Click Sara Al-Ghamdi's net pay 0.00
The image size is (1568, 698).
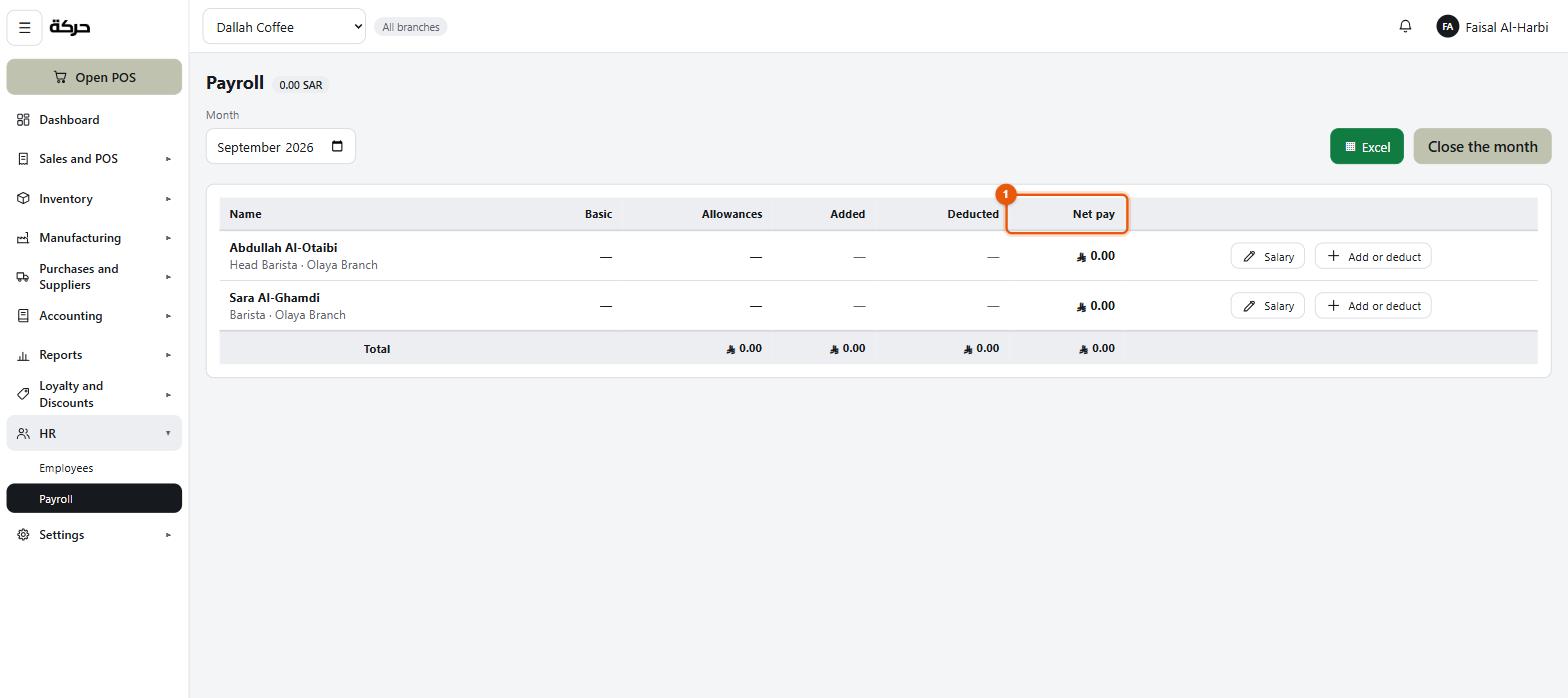(x=1096, y=306)
